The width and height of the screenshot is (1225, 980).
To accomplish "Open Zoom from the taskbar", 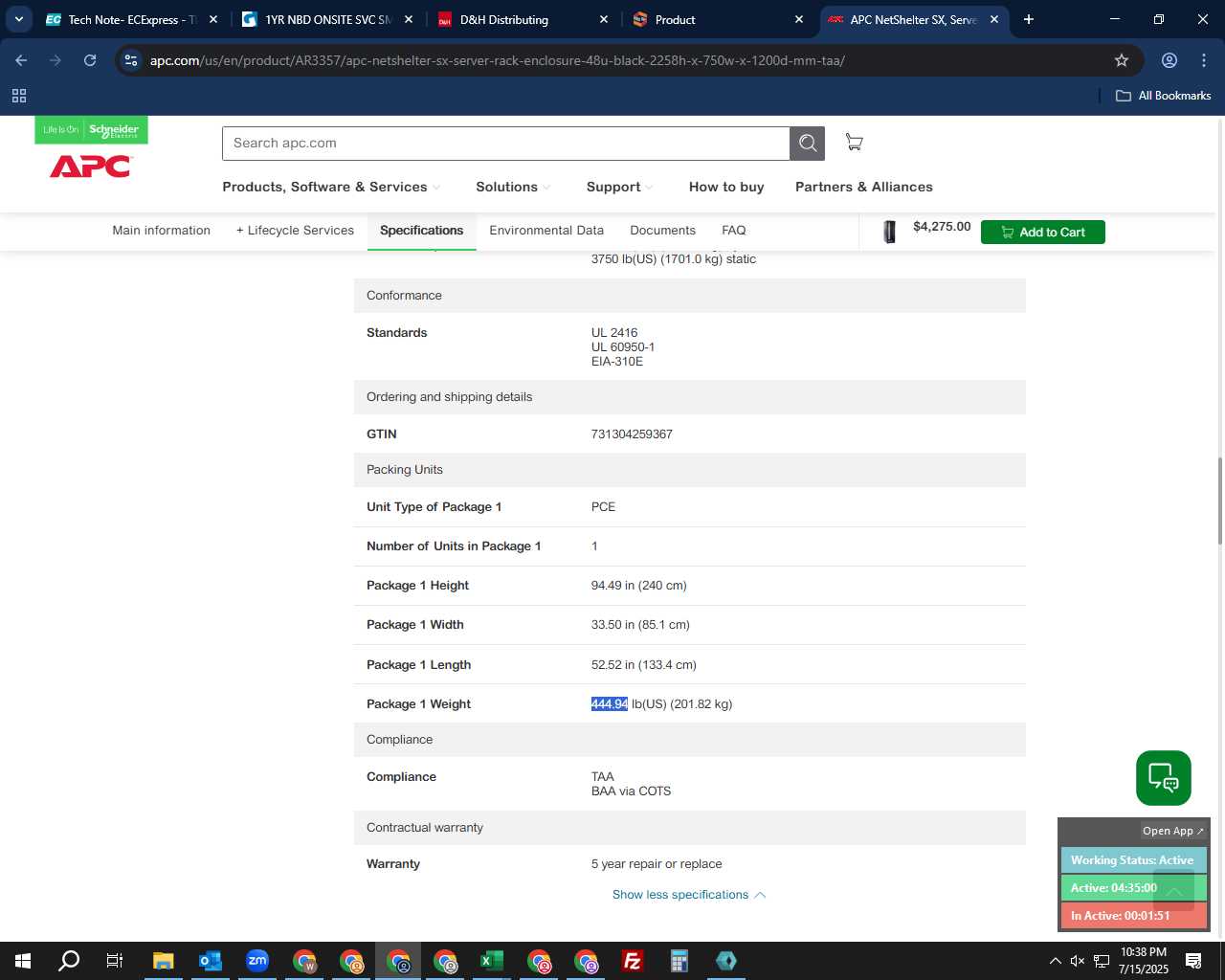I will coord(257,961).
